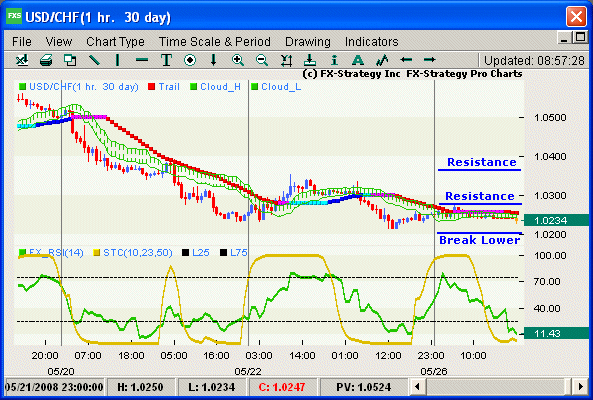This screenshot has height=400, width=593.
Task: Print the chart using the printer icon
Action: point(46,60)
